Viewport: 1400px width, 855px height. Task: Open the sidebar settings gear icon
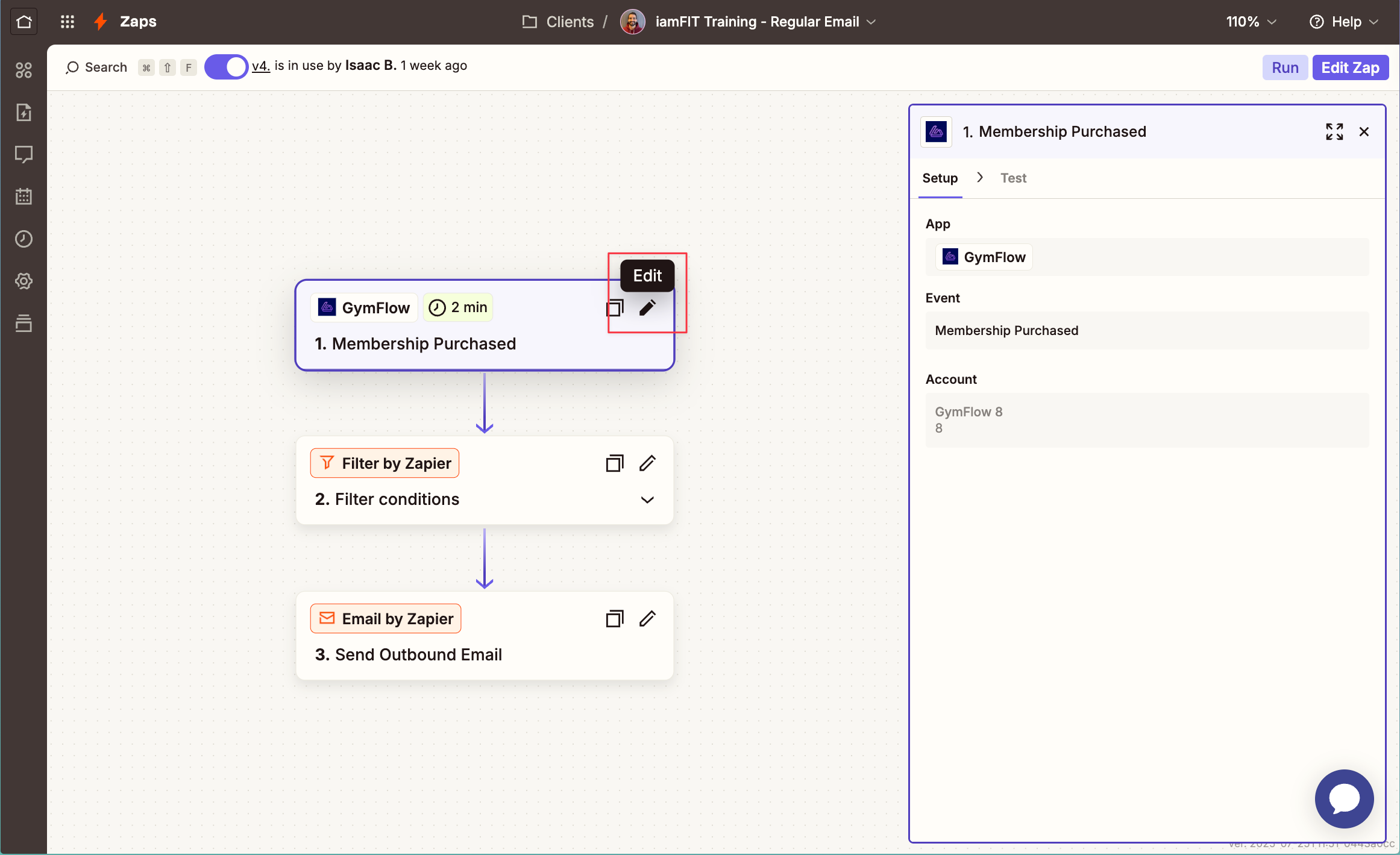24,281
